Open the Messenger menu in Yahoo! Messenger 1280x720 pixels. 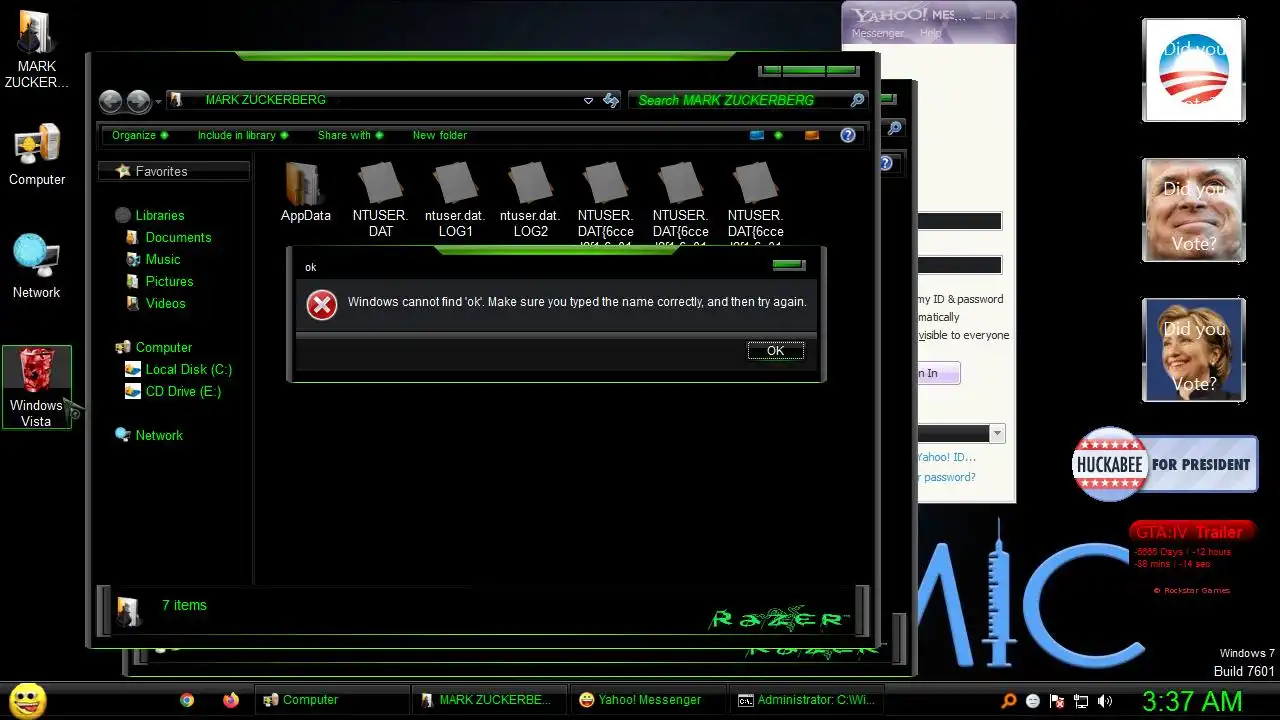[x=877, y=33]
